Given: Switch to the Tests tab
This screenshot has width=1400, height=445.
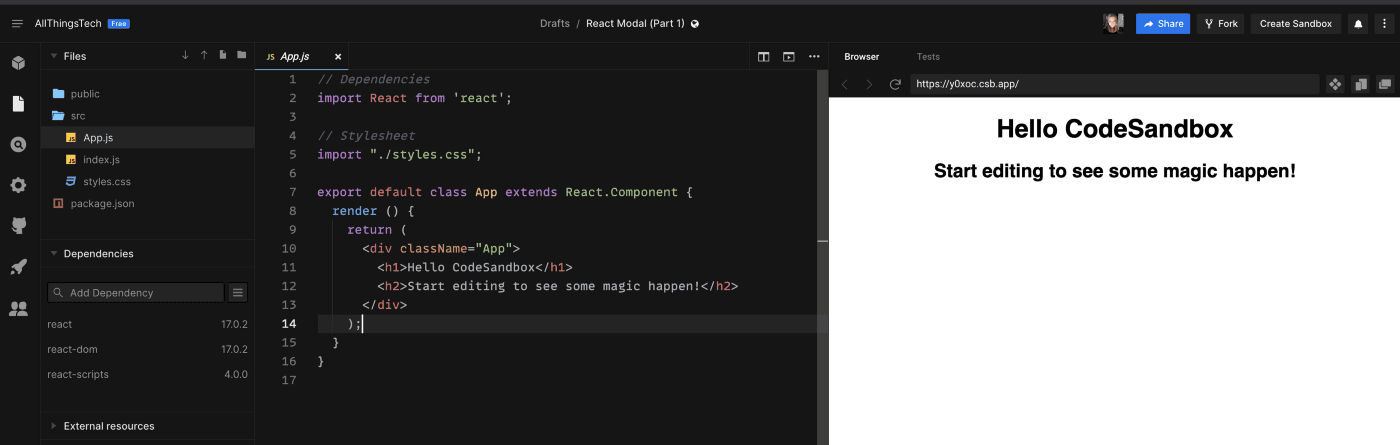Looking at the screenshot, I should click(x=928, y=57).
